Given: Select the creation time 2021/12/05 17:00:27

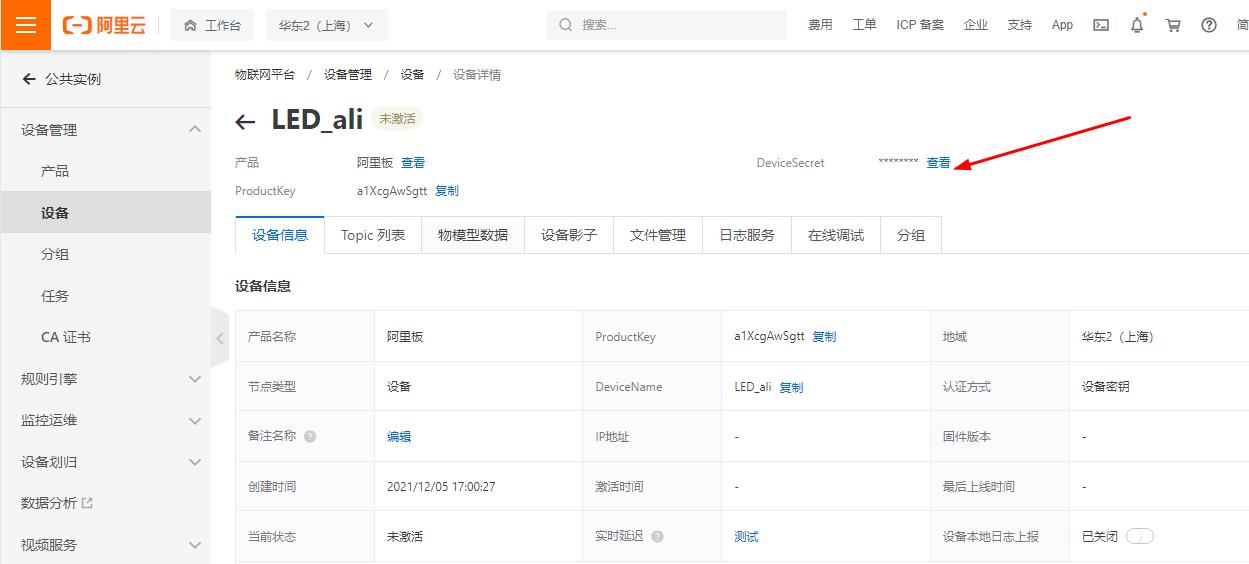Looking at the screenshot, I should pyautogui.click(x=441, y=487).
